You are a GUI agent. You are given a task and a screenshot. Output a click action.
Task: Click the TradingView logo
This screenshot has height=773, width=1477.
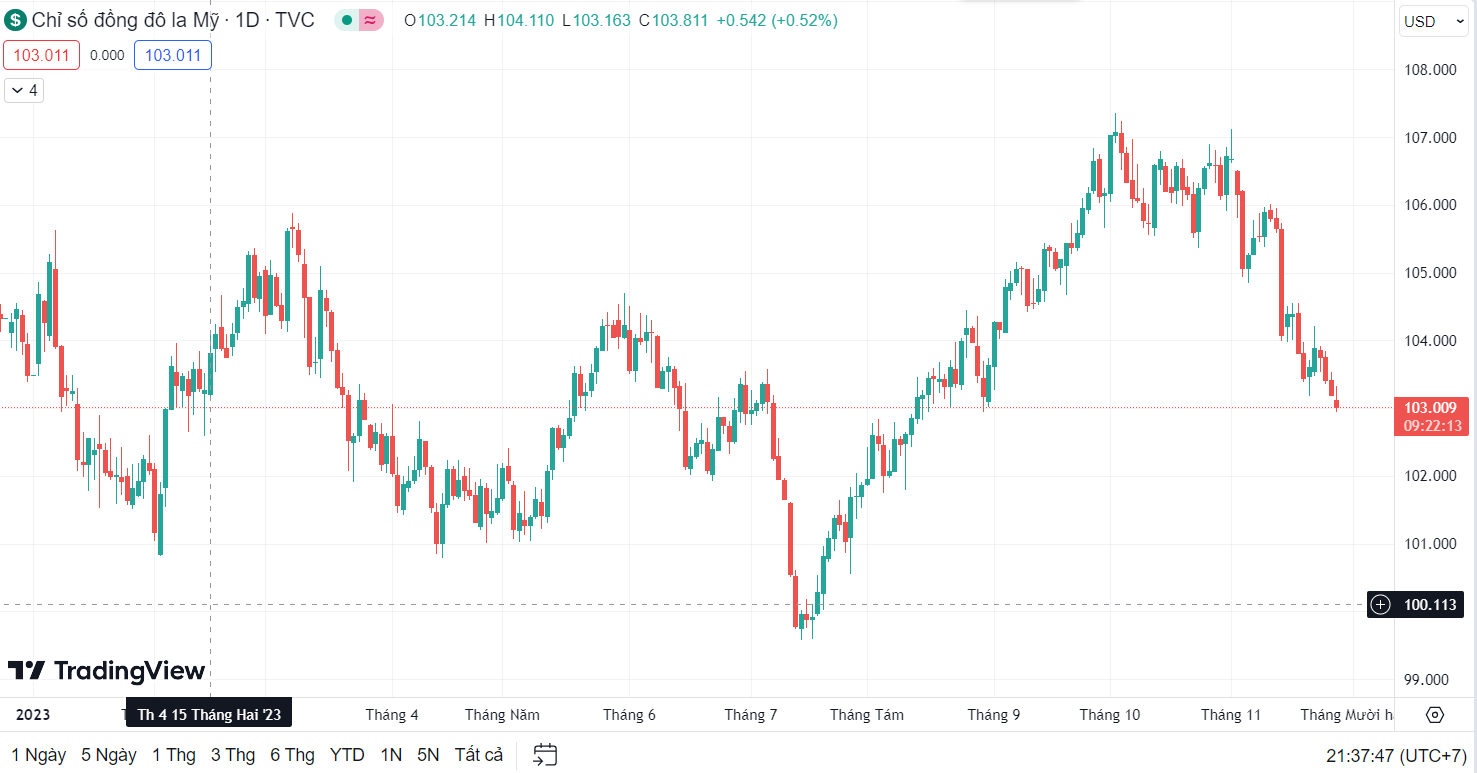click(106, 670)
